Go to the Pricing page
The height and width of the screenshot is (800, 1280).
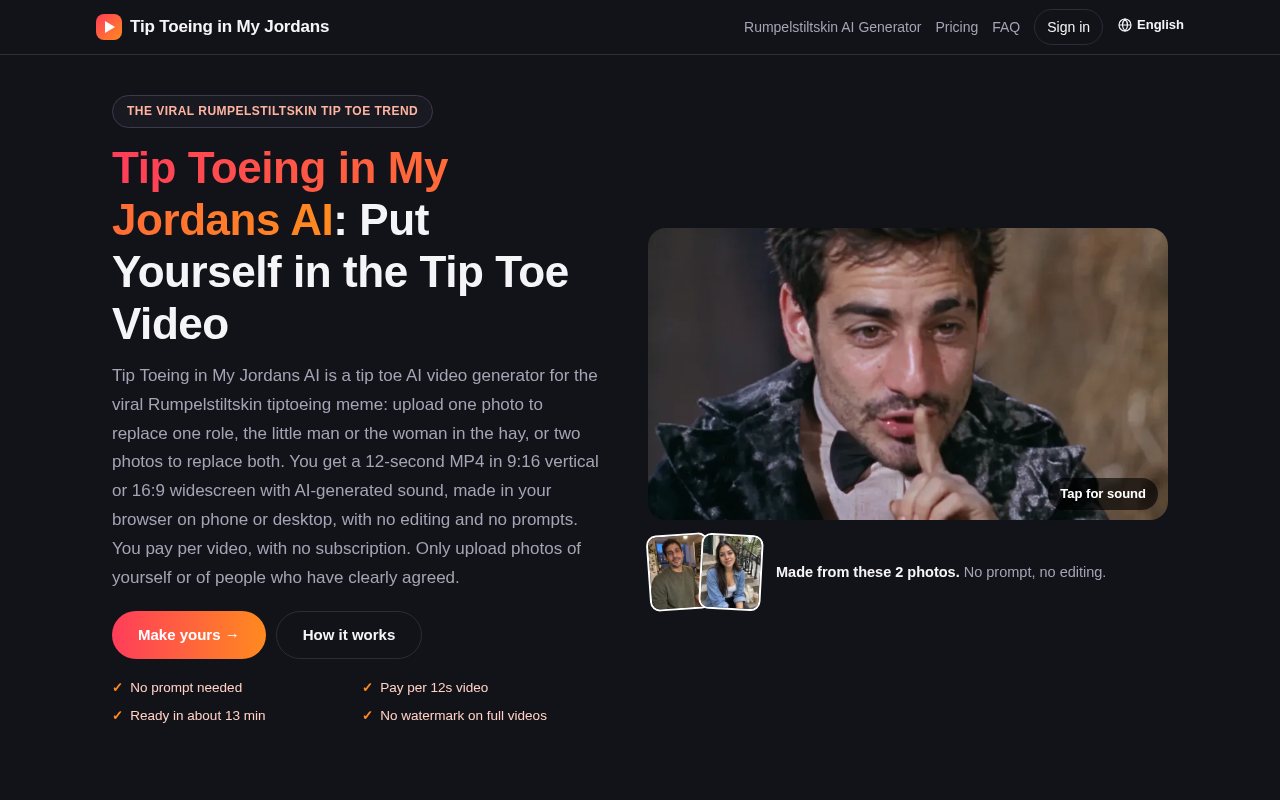click(956, 27)
